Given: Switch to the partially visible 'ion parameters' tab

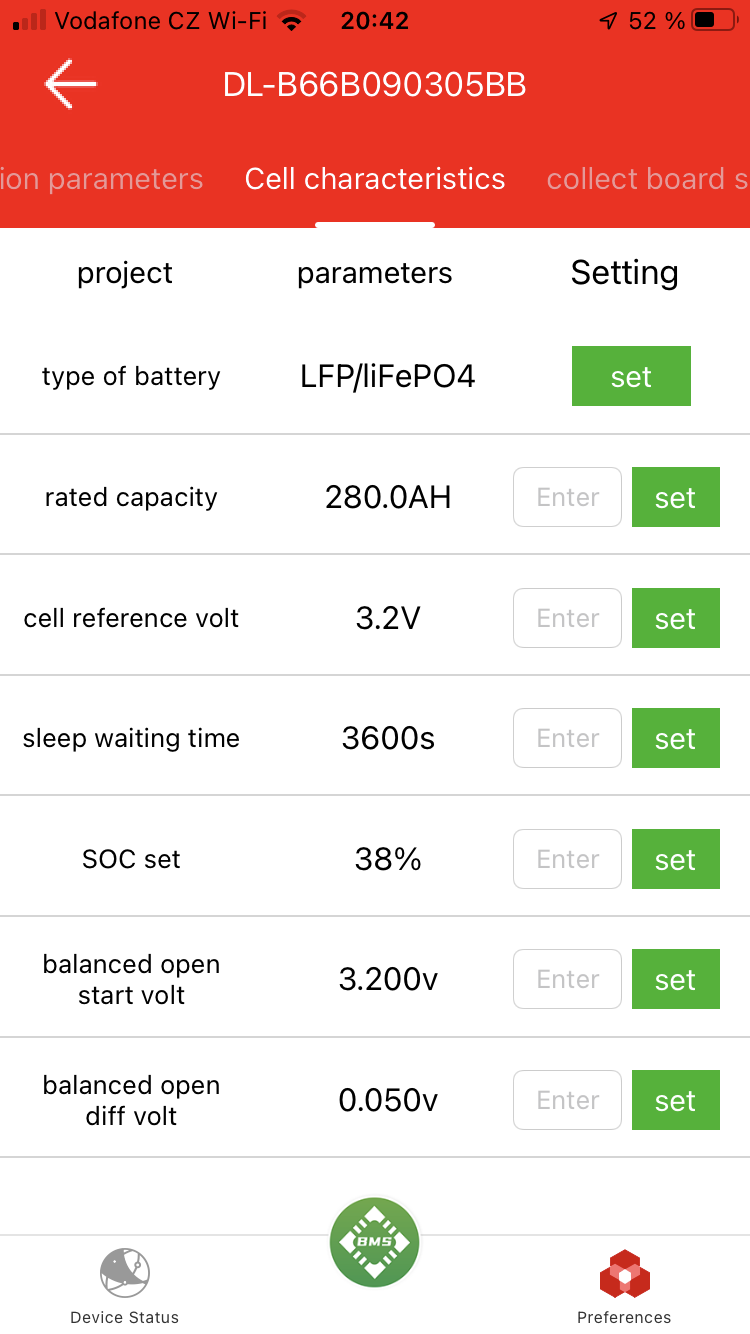Looking at the screenshot, I should tap(102, 179).
